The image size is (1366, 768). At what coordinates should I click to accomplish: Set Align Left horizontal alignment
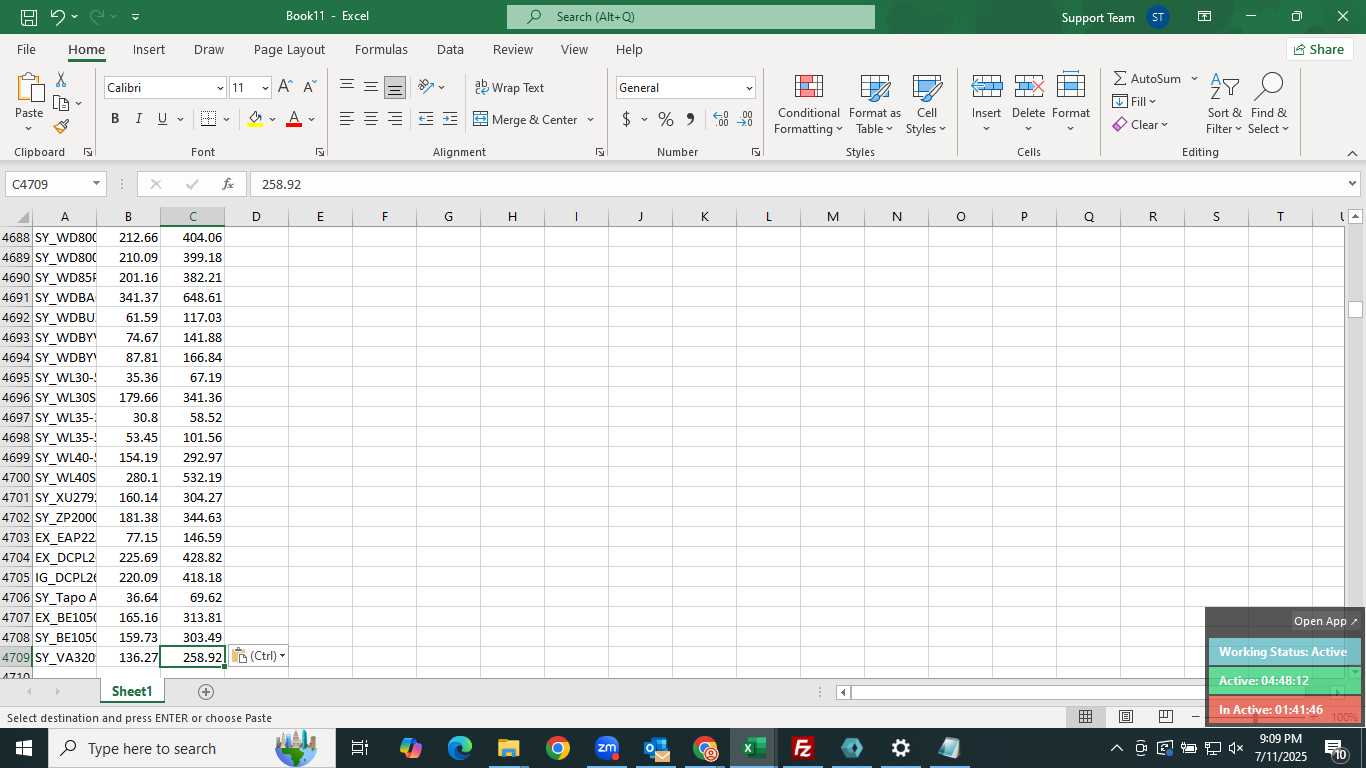click(347, 119)
